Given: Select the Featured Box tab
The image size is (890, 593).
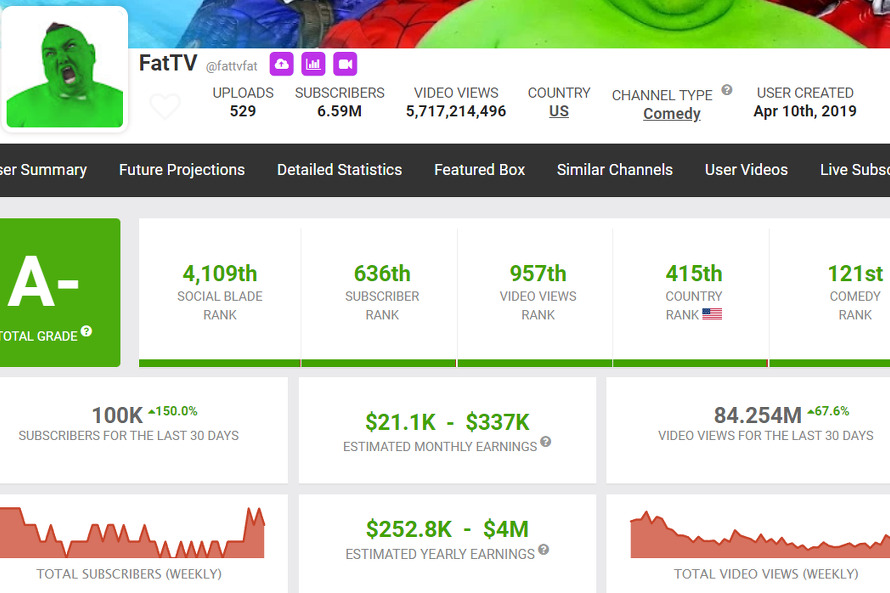Looking at the screenshot, I should point(479,170).
